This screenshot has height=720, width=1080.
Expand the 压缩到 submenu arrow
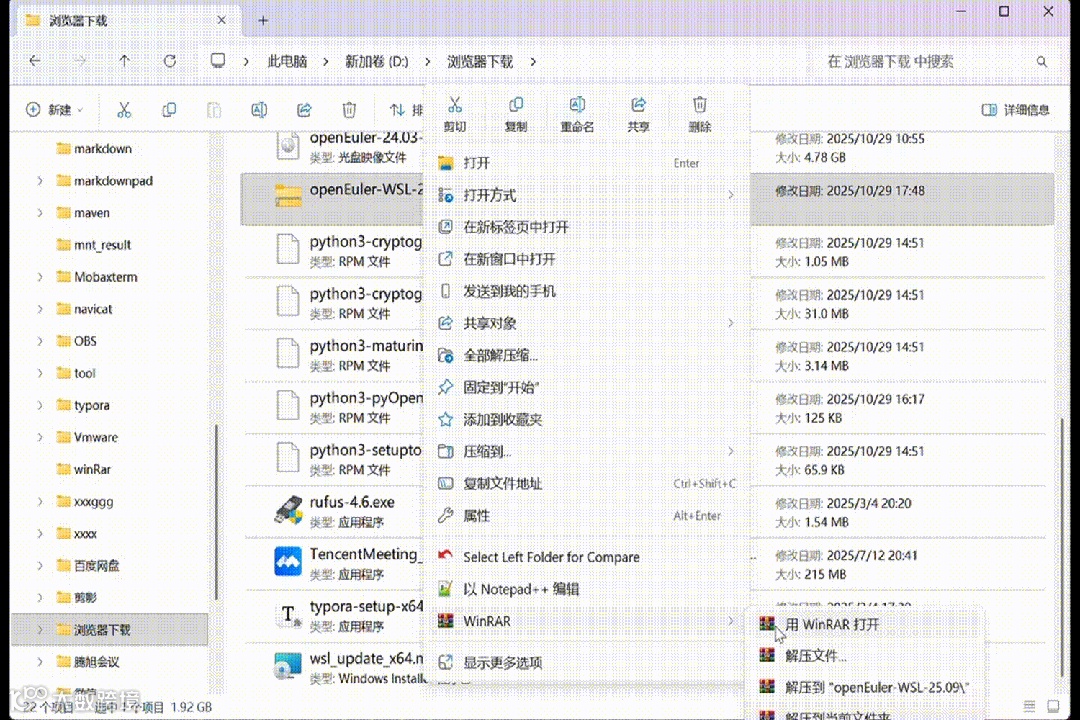click(x=731, y=451)
